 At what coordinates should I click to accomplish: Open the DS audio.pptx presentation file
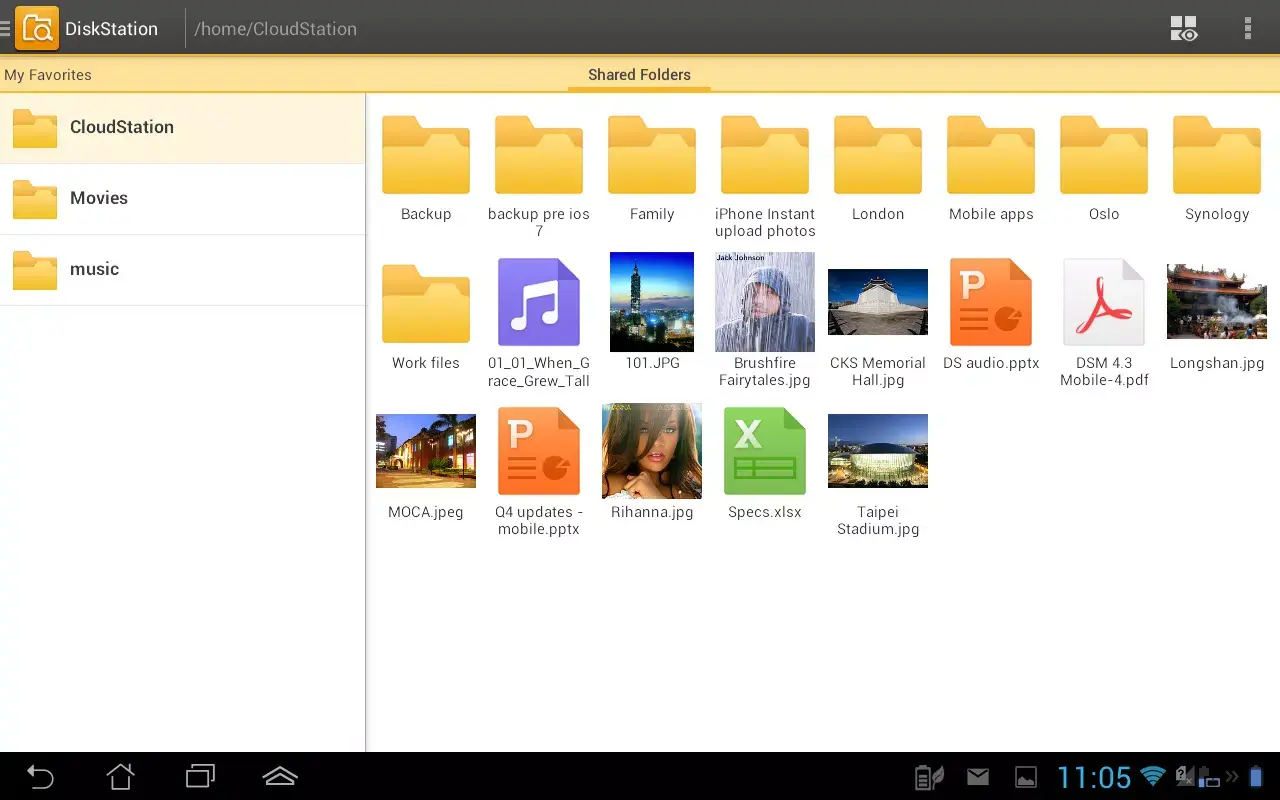tap(991, 301)
